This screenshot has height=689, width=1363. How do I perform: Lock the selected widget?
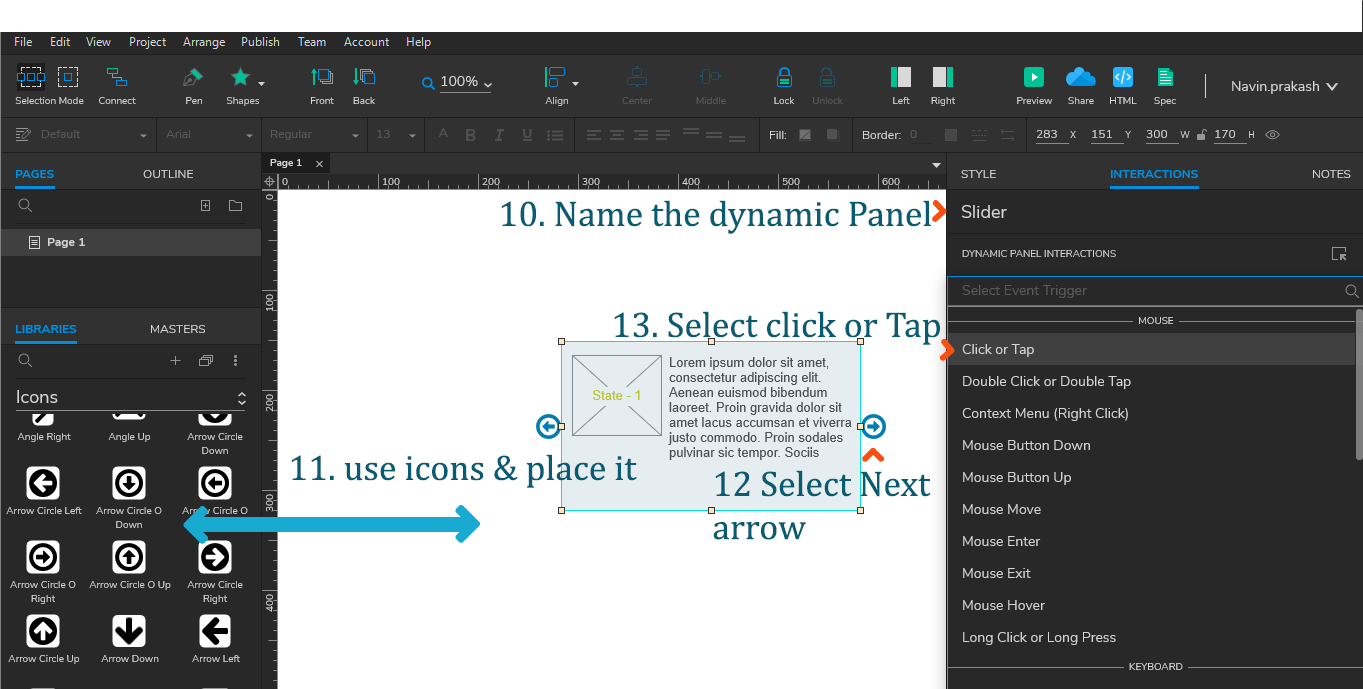pyautogui.click(x=784, y=80)
